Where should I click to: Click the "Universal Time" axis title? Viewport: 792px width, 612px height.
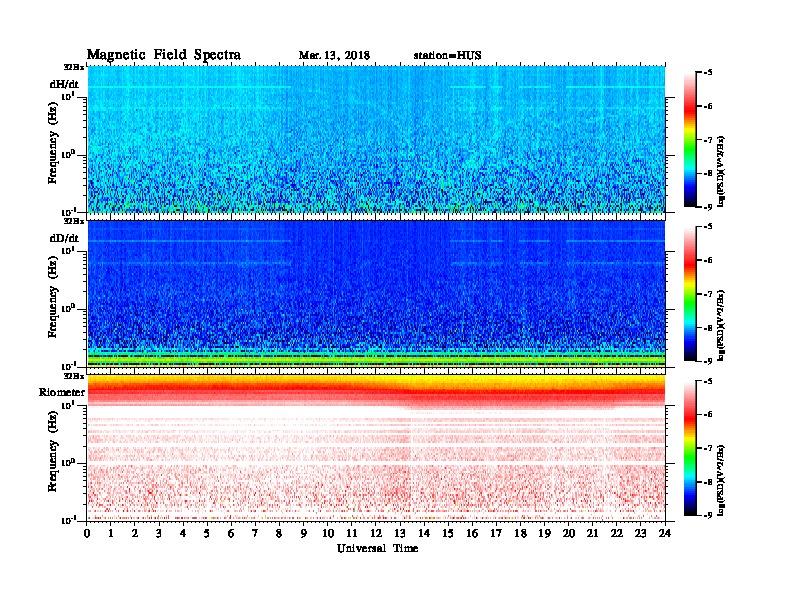coord(377,548)
